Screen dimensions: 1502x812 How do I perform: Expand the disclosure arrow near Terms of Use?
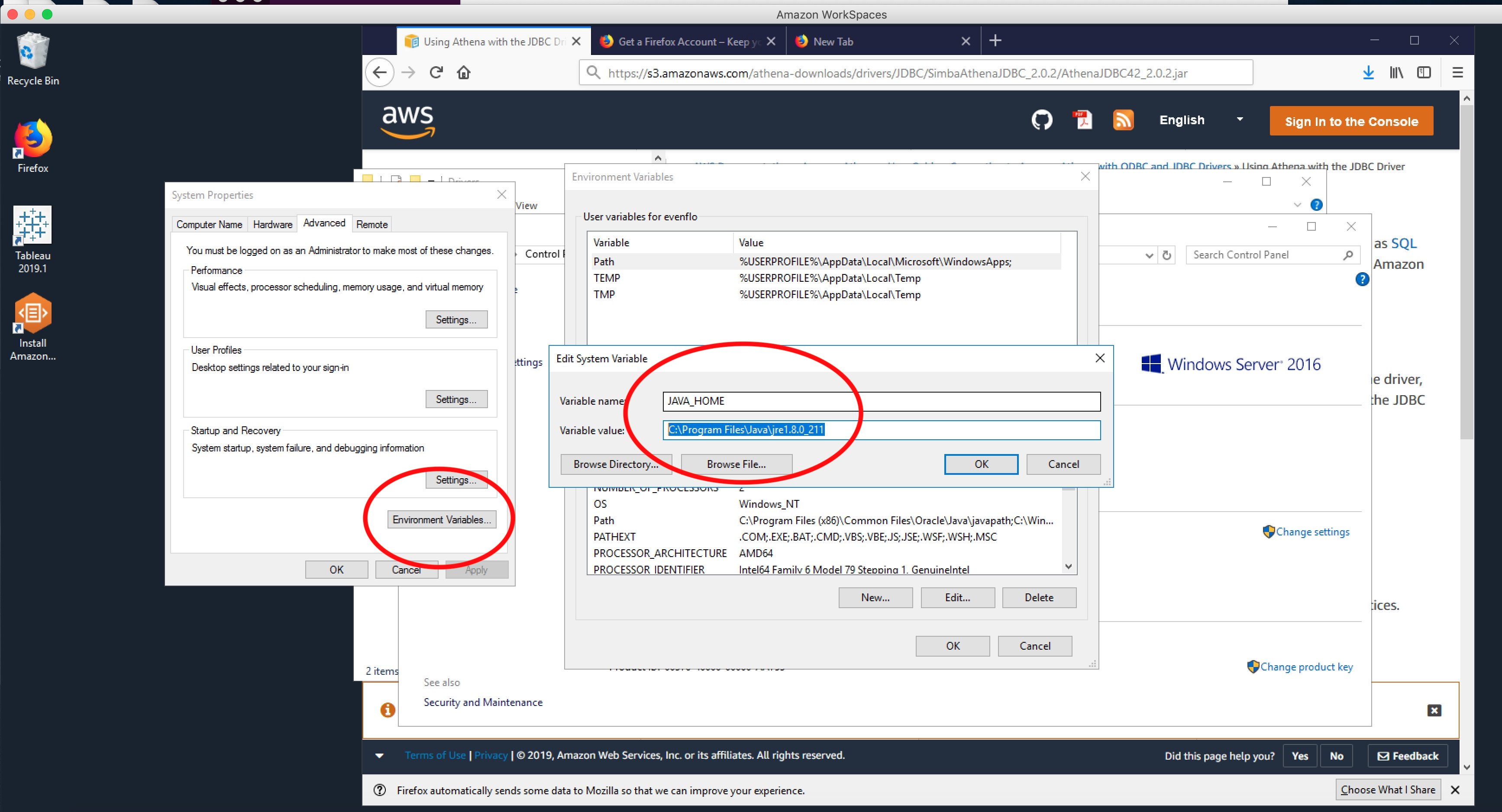[380, 755]
